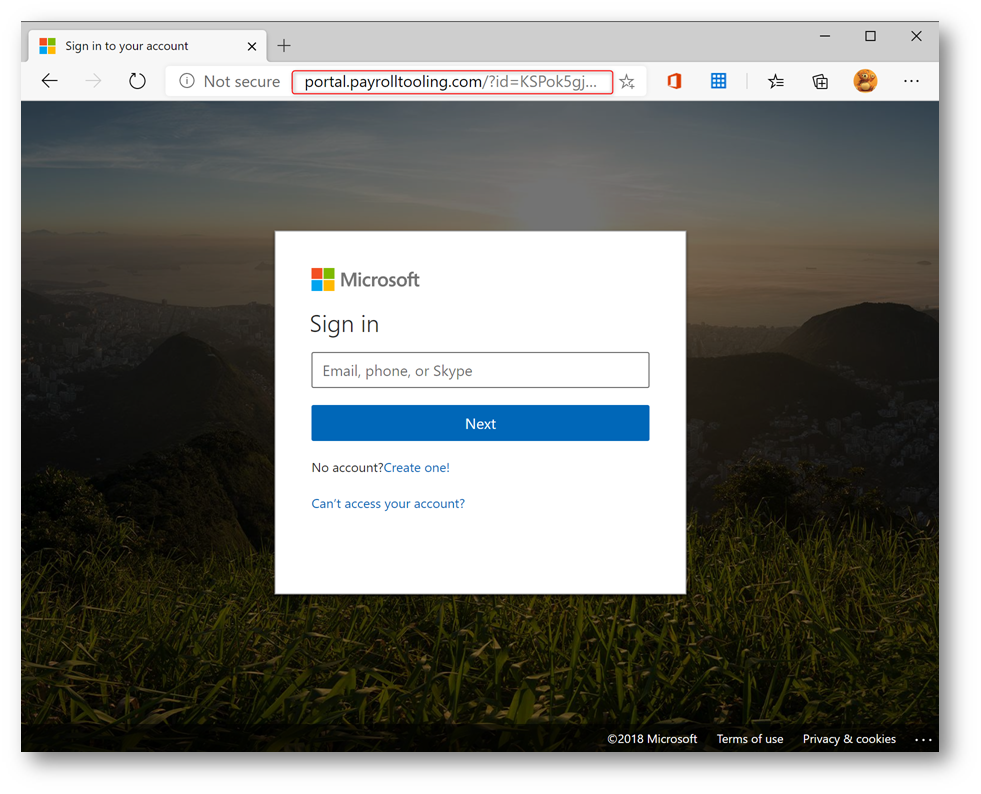981x794 pixels.
Task: Open the Privacy & cookies link
Action: click(849, 739)
